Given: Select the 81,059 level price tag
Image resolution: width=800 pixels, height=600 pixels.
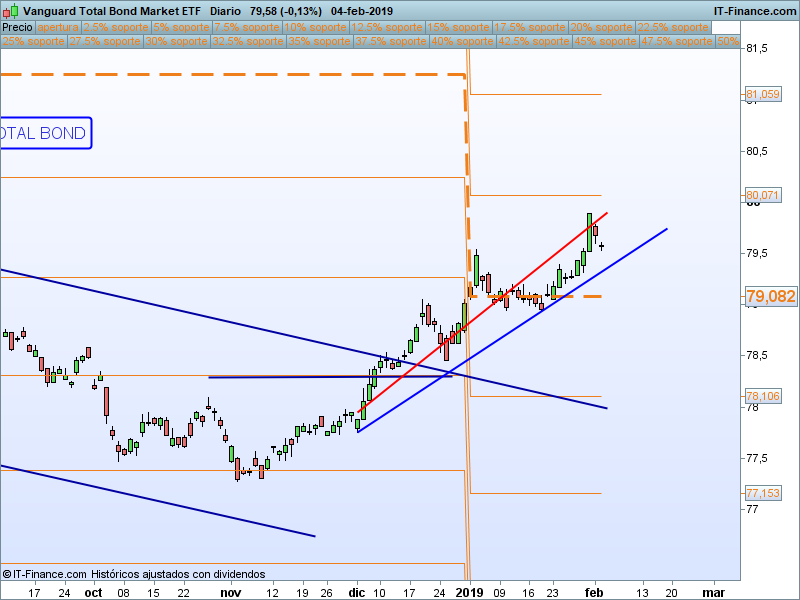Looking at the screenshot, I should [763, 95].
